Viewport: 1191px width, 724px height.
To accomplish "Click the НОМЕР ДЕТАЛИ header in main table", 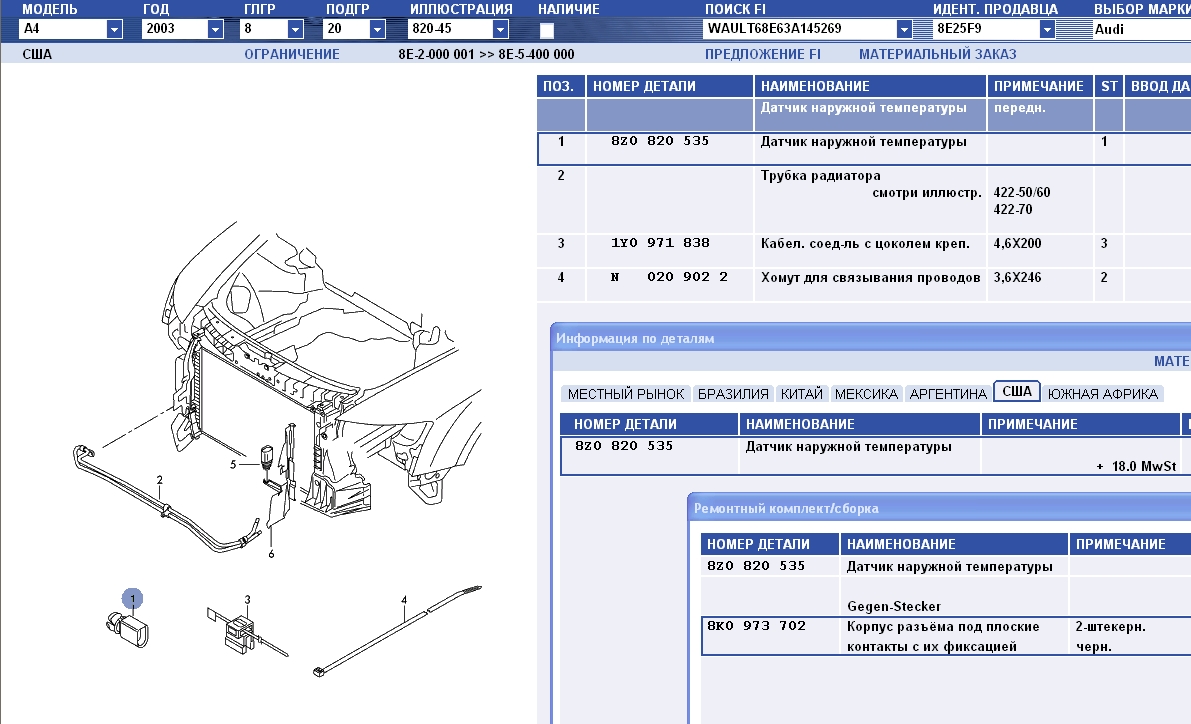I will pyautogui.click(x=669, y=86).
